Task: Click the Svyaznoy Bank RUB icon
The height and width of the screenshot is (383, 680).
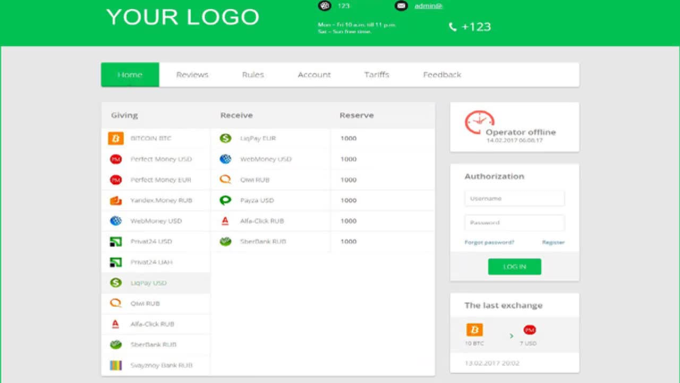Action: [116, 365]
